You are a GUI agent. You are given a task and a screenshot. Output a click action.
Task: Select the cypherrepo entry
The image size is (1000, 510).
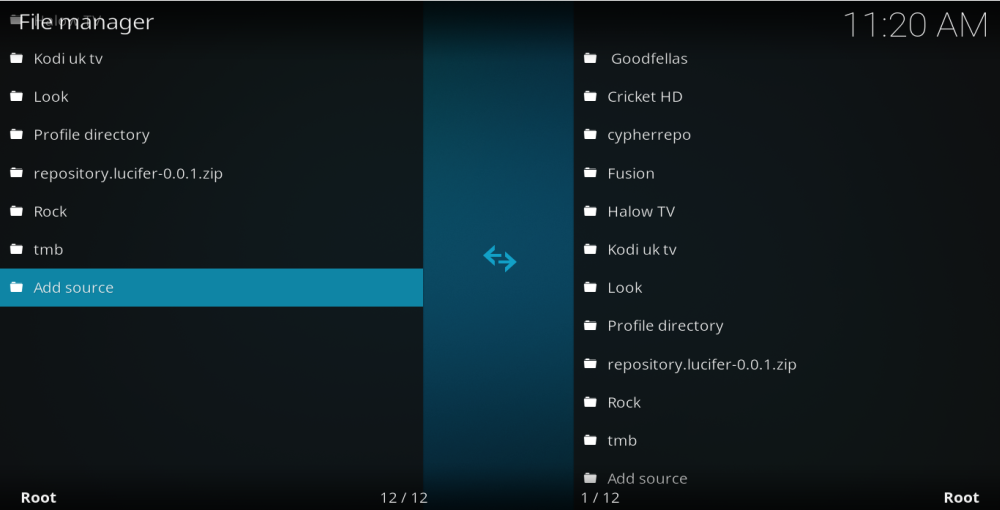click(649, 135)
